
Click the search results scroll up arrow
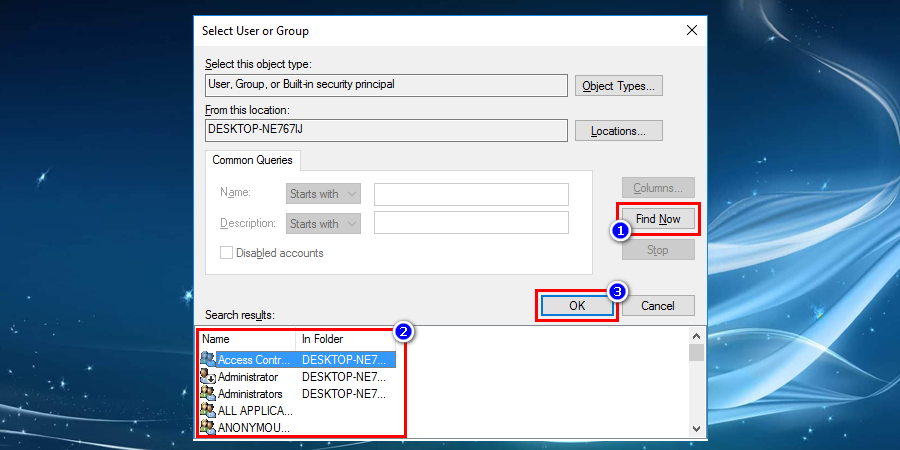point(696,336)
